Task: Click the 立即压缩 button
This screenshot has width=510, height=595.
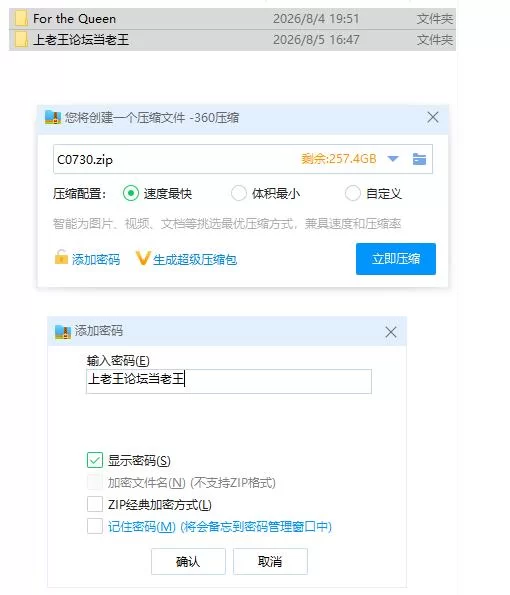Action: click(x=396, y=259)
